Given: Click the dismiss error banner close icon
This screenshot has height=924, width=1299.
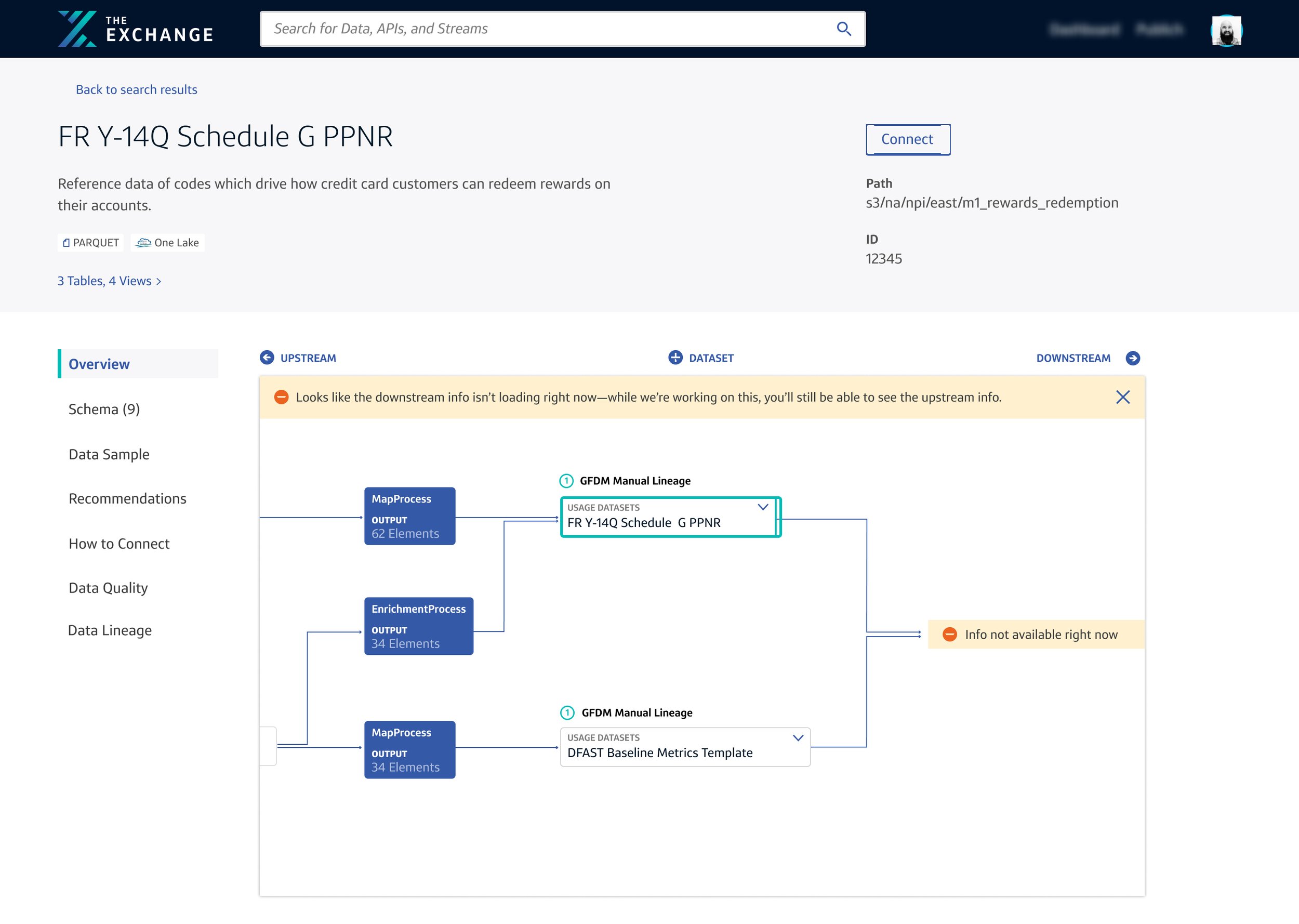Looking at the screenshot, I should (1122, 397).
